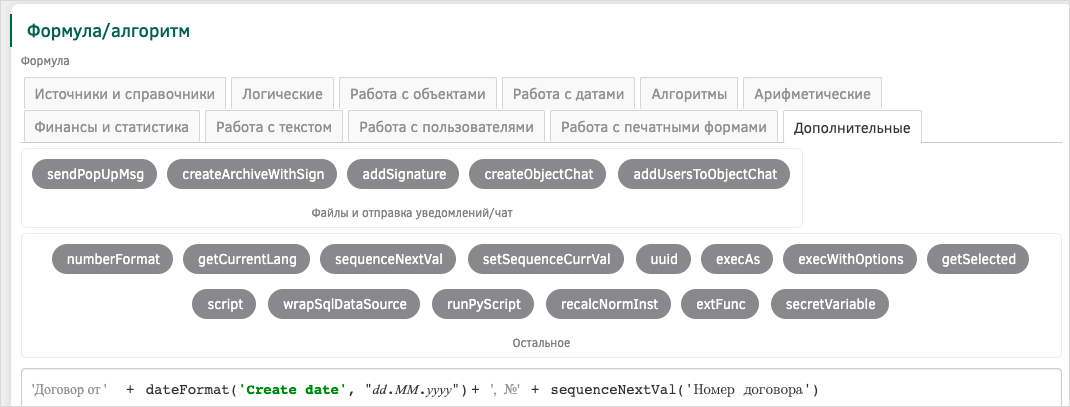Click the Файлы и отправка уведомлений/чат label
This screenshot has width=1070, height=407.
(412, 212)
